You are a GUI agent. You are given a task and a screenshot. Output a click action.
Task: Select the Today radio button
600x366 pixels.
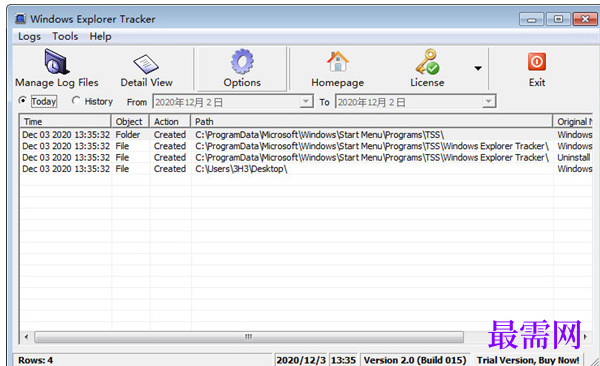pyautogui.click(x=23, y=101)
